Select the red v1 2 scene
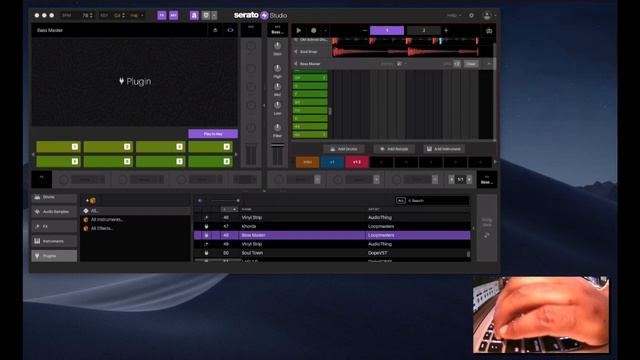The width and height of the screenshot is (640, 360). [x=357, y=162]
